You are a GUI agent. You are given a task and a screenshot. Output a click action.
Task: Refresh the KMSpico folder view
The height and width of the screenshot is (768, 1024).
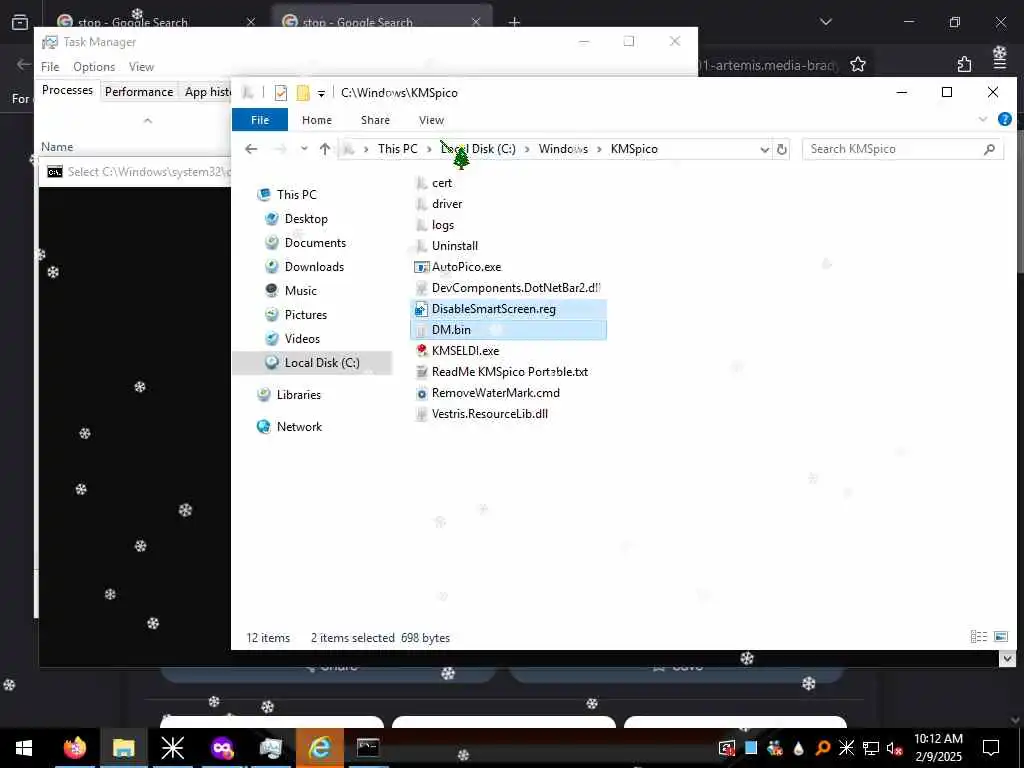[781, 150]
